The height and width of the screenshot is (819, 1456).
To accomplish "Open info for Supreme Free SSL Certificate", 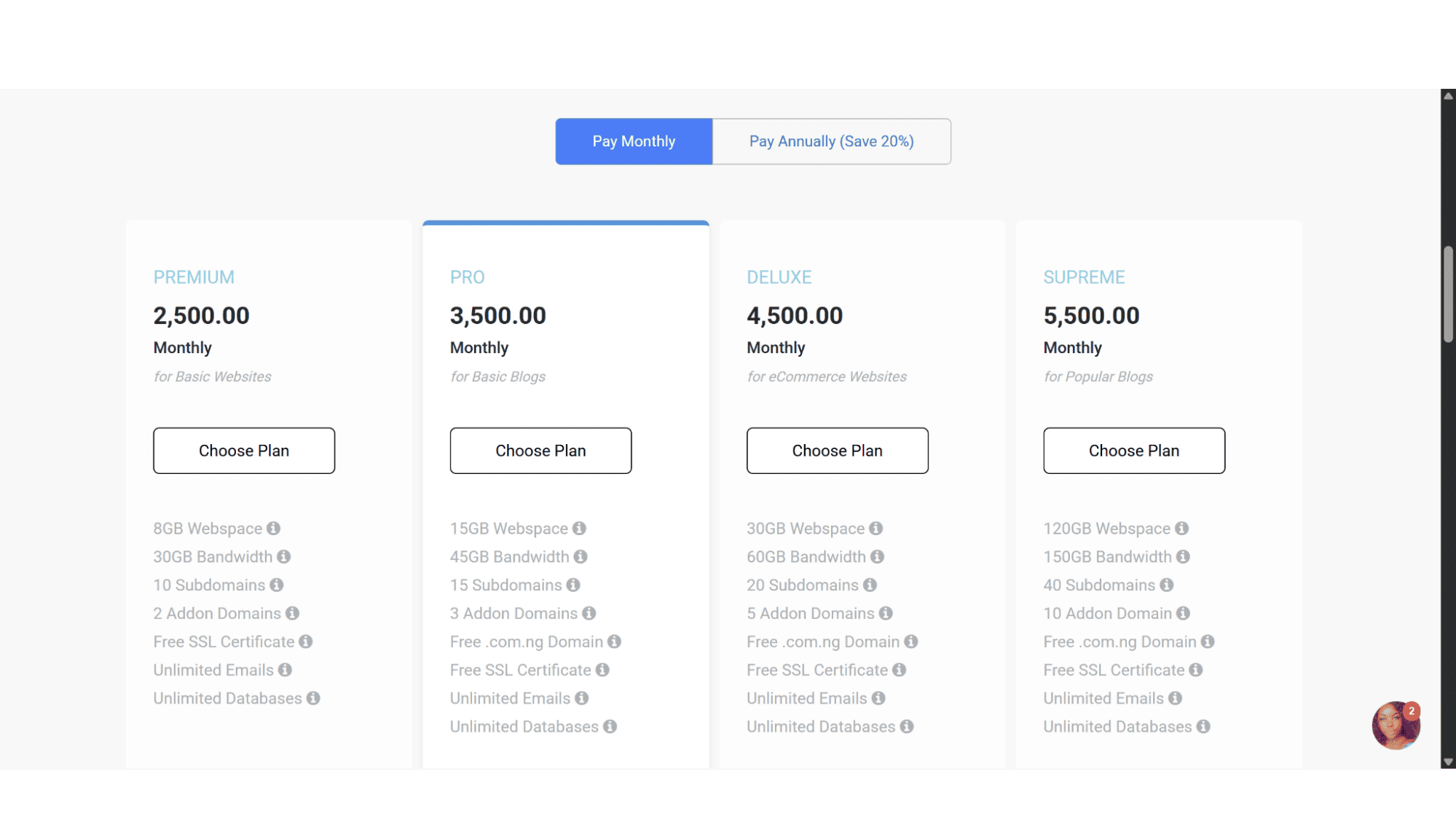I will (x=1196, y=670).
